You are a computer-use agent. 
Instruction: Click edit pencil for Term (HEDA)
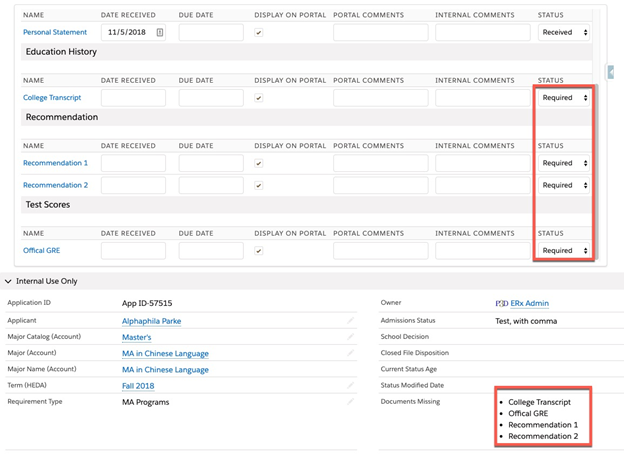(x=351, y=385)
